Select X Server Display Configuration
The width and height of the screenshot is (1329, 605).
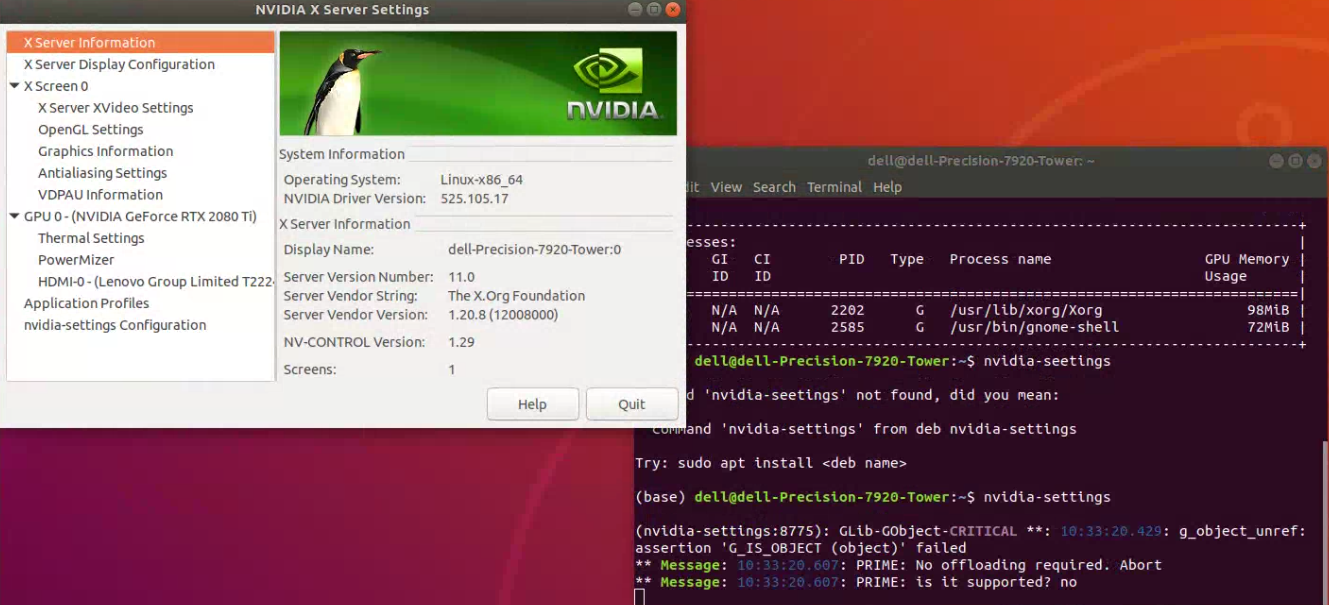(119, 64)
